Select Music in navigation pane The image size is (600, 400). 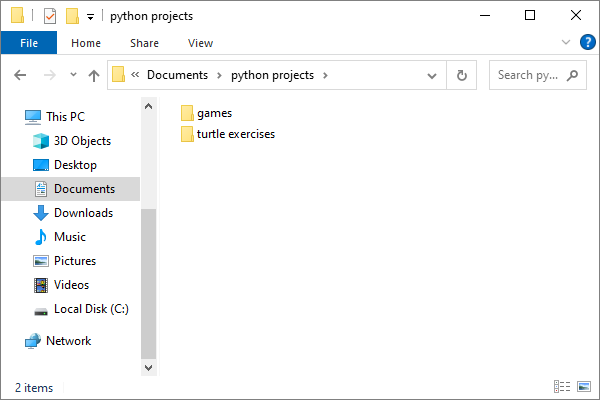tap(70, 237)
